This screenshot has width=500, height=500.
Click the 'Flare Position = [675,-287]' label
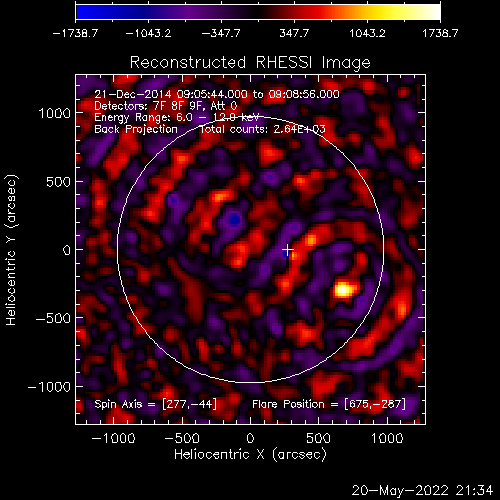tap(329, 404)
